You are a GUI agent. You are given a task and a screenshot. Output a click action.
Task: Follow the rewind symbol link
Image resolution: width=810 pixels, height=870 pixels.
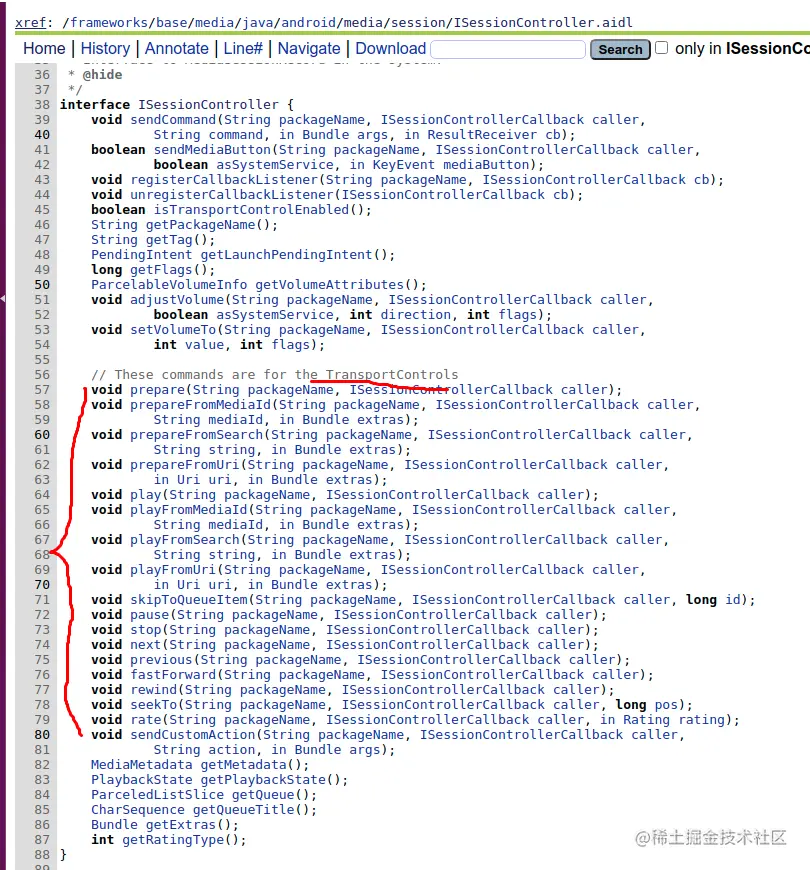pos(154,689)
